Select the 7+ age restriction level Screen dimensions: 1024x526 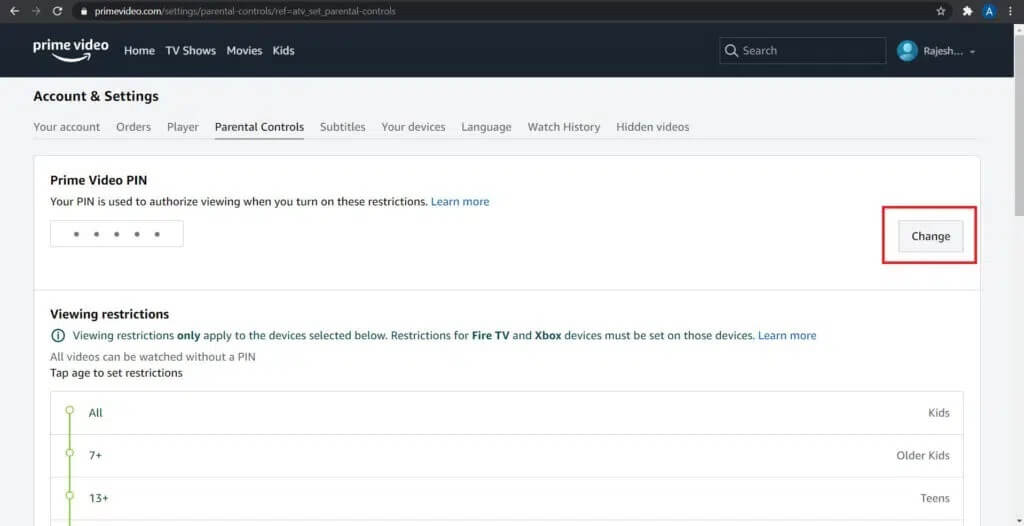point(507,456)
